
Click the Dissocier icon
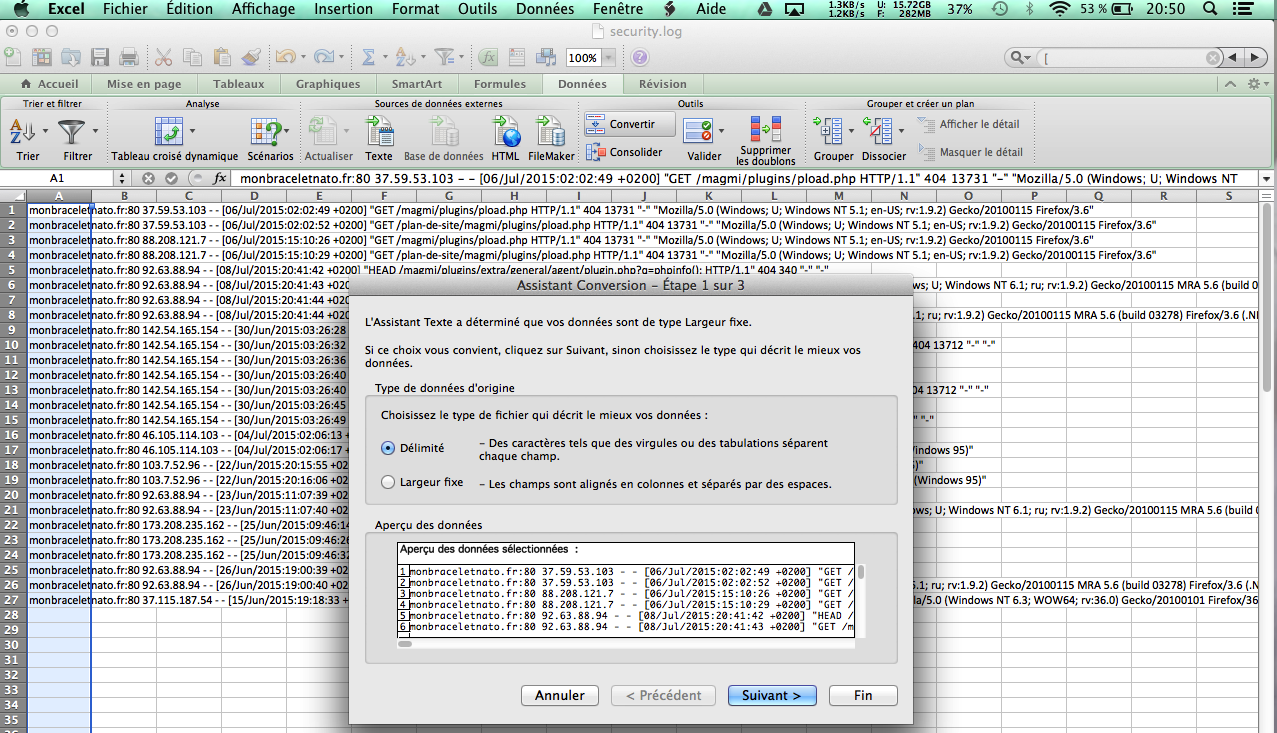tap(877, 131)
